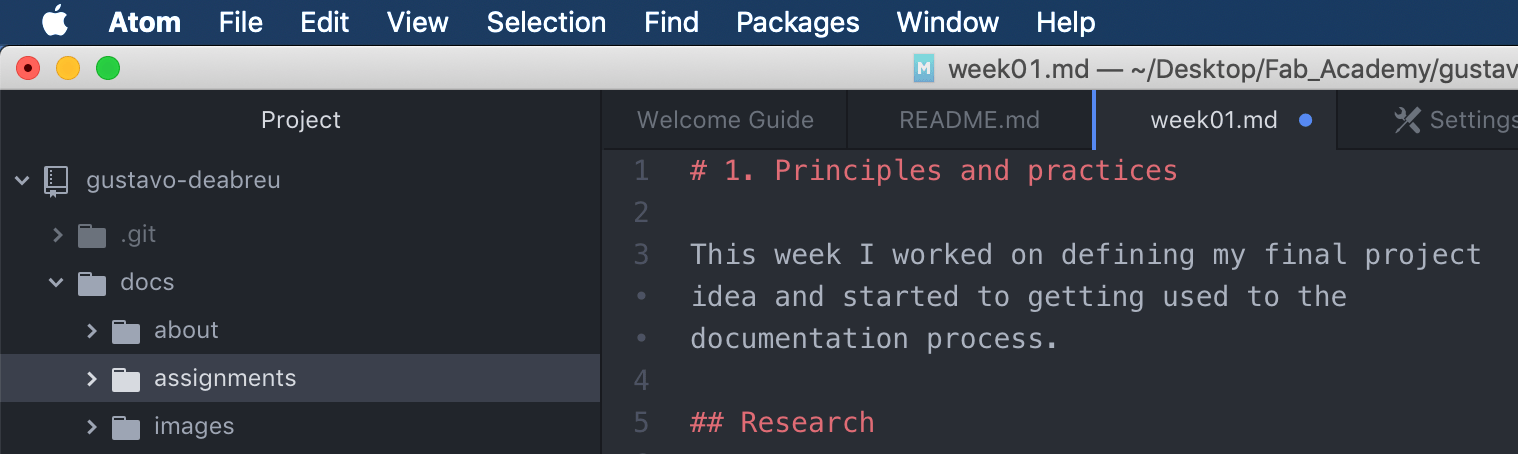Select the docs folder label
Image resolution: width=1518 pixels, height=454 pixels.
147,283
